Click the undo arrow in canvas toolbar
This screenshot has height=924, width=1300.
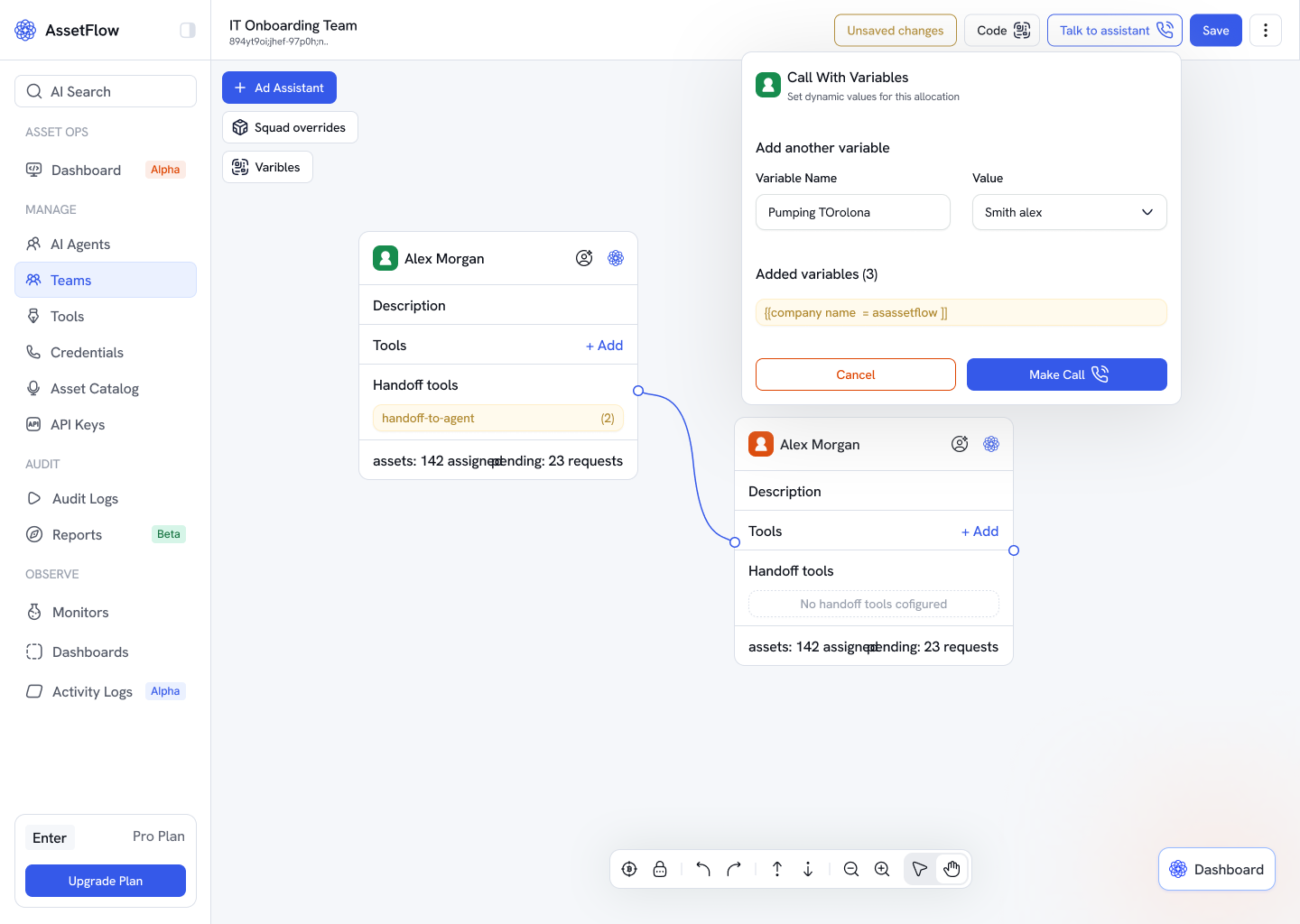click(x=703, y=869)
